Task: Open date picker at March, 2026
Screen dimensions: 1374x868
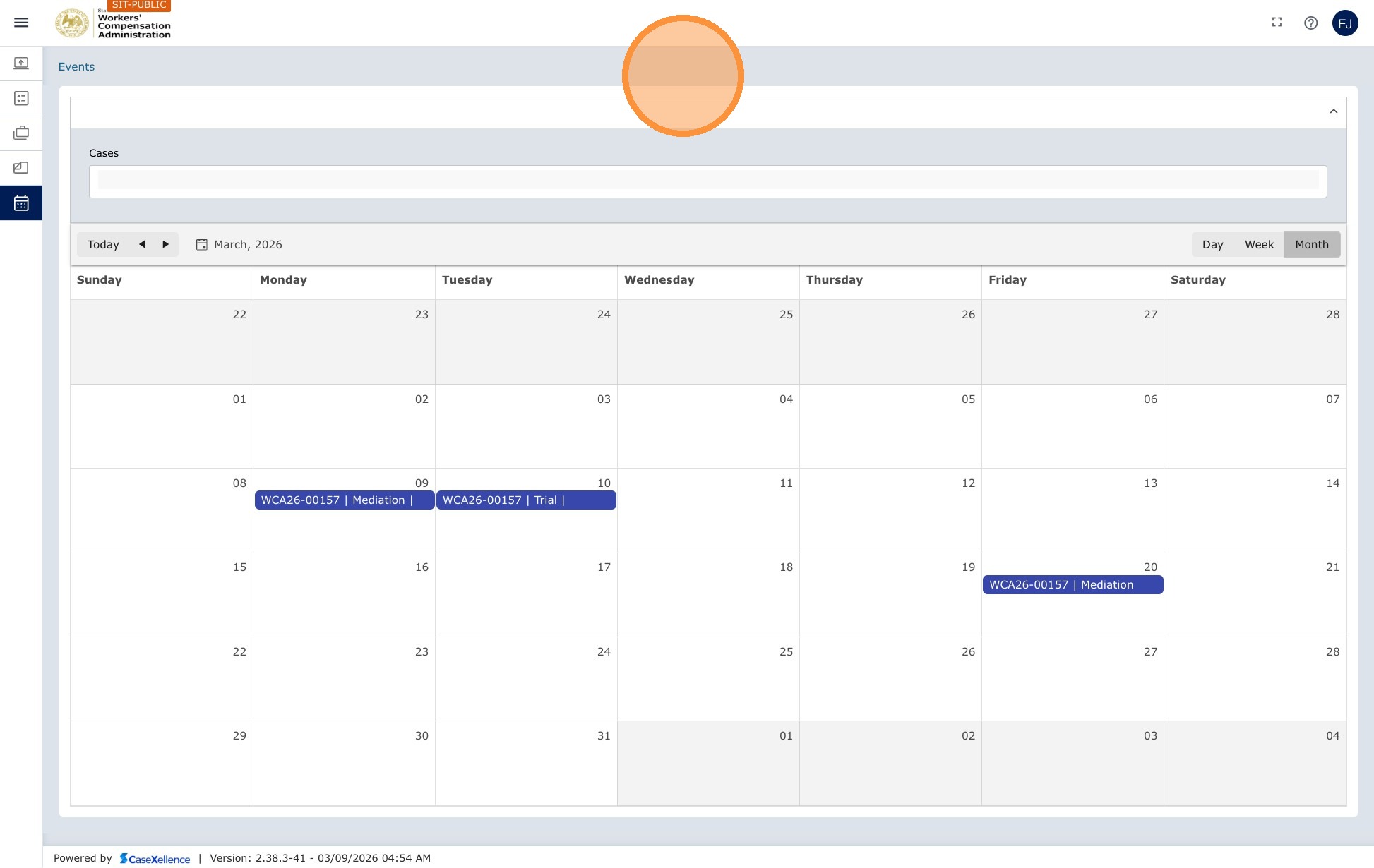Action: pyautogui.click(x=239, y=244)
